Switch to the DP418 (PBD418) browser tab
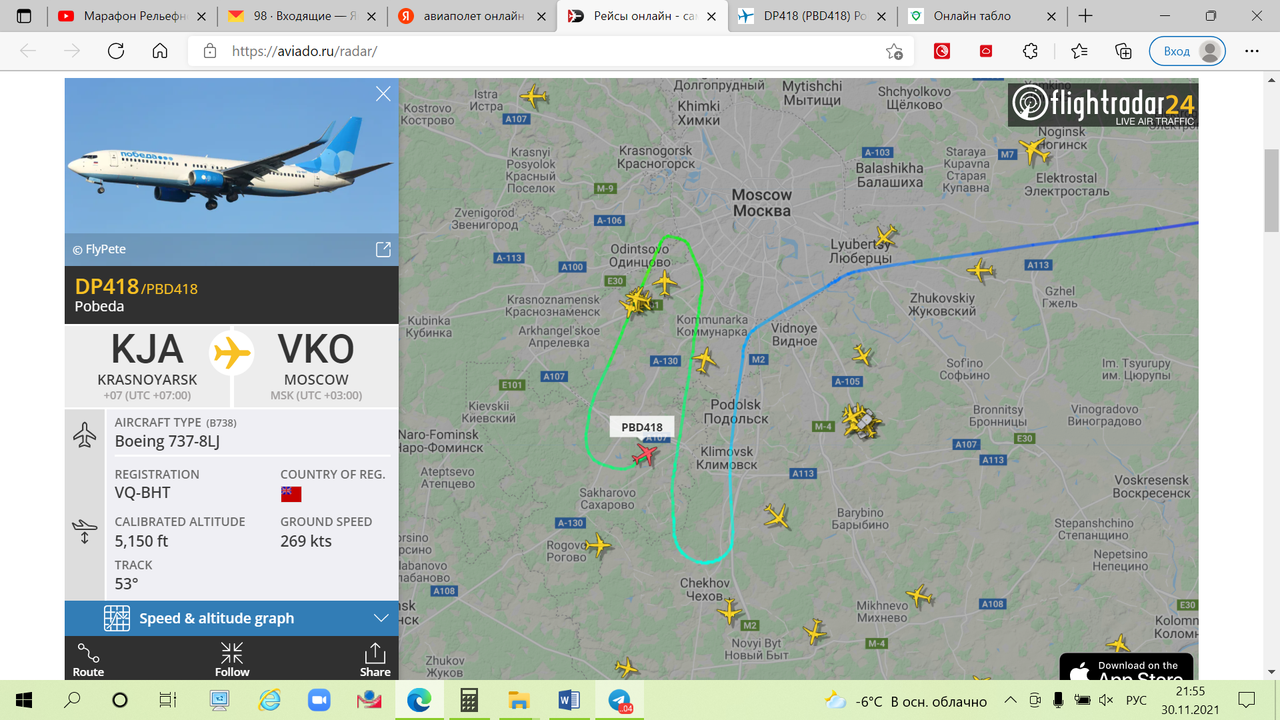1280x720 pixels. coord(813,16)
